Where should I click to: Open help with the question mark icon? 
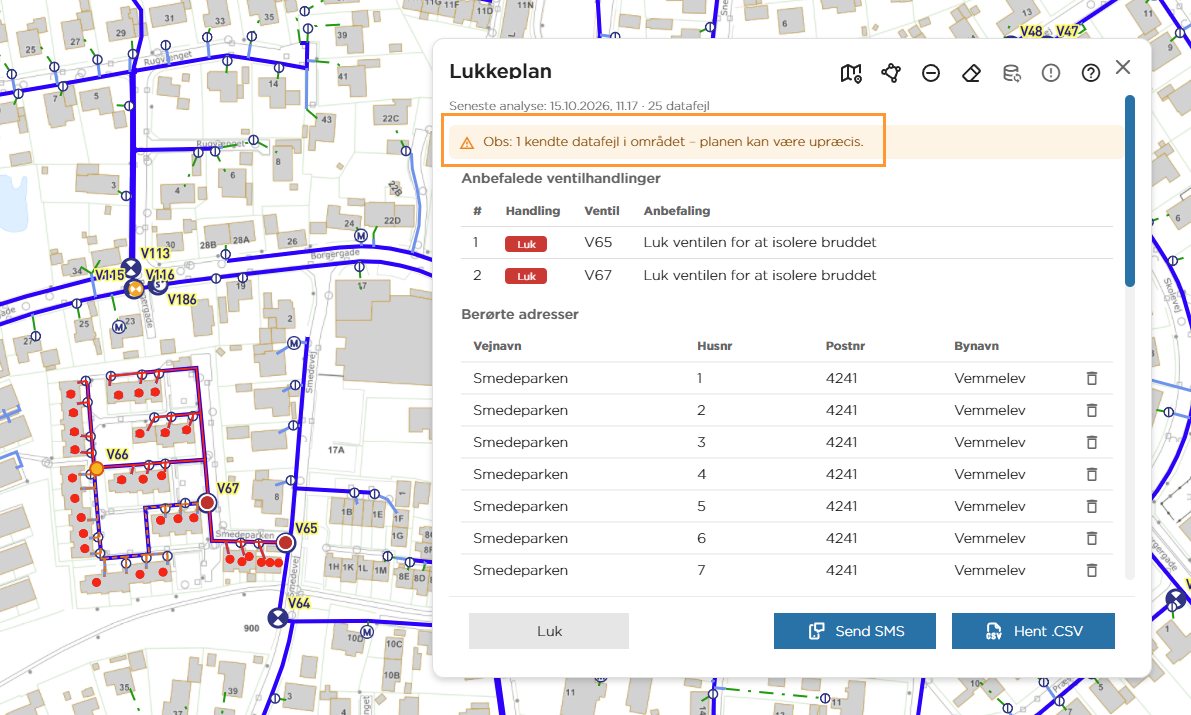tap(1091, 73)
